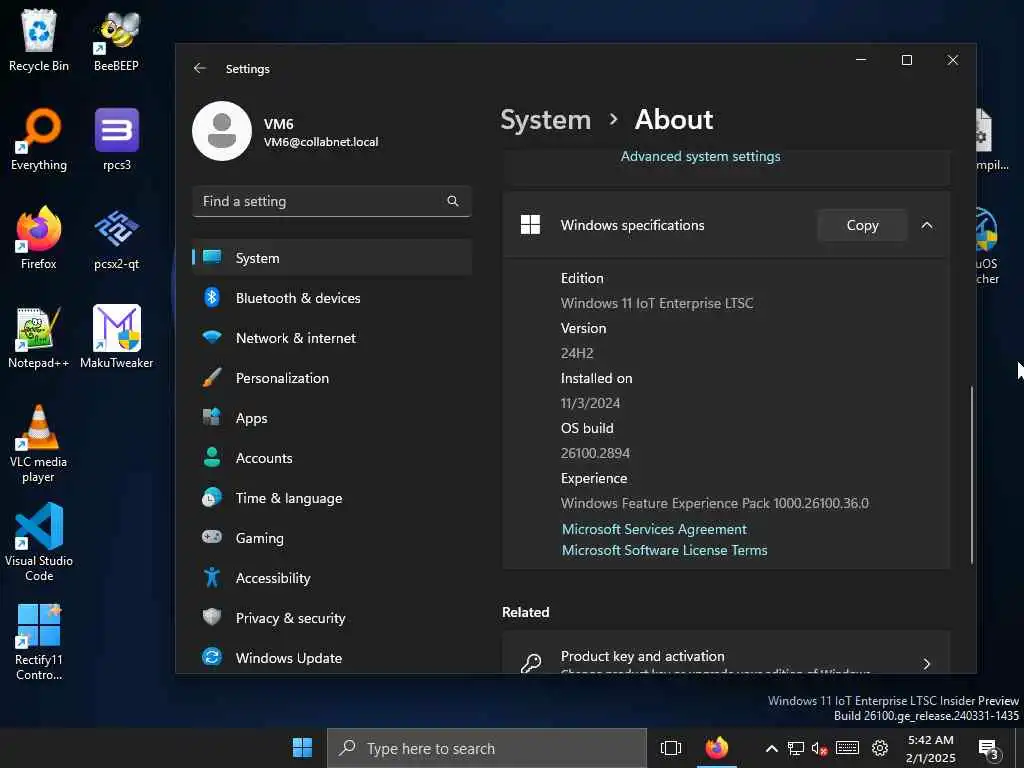
Task: Open Time & language settings
Action: click(x=332, y=498)
